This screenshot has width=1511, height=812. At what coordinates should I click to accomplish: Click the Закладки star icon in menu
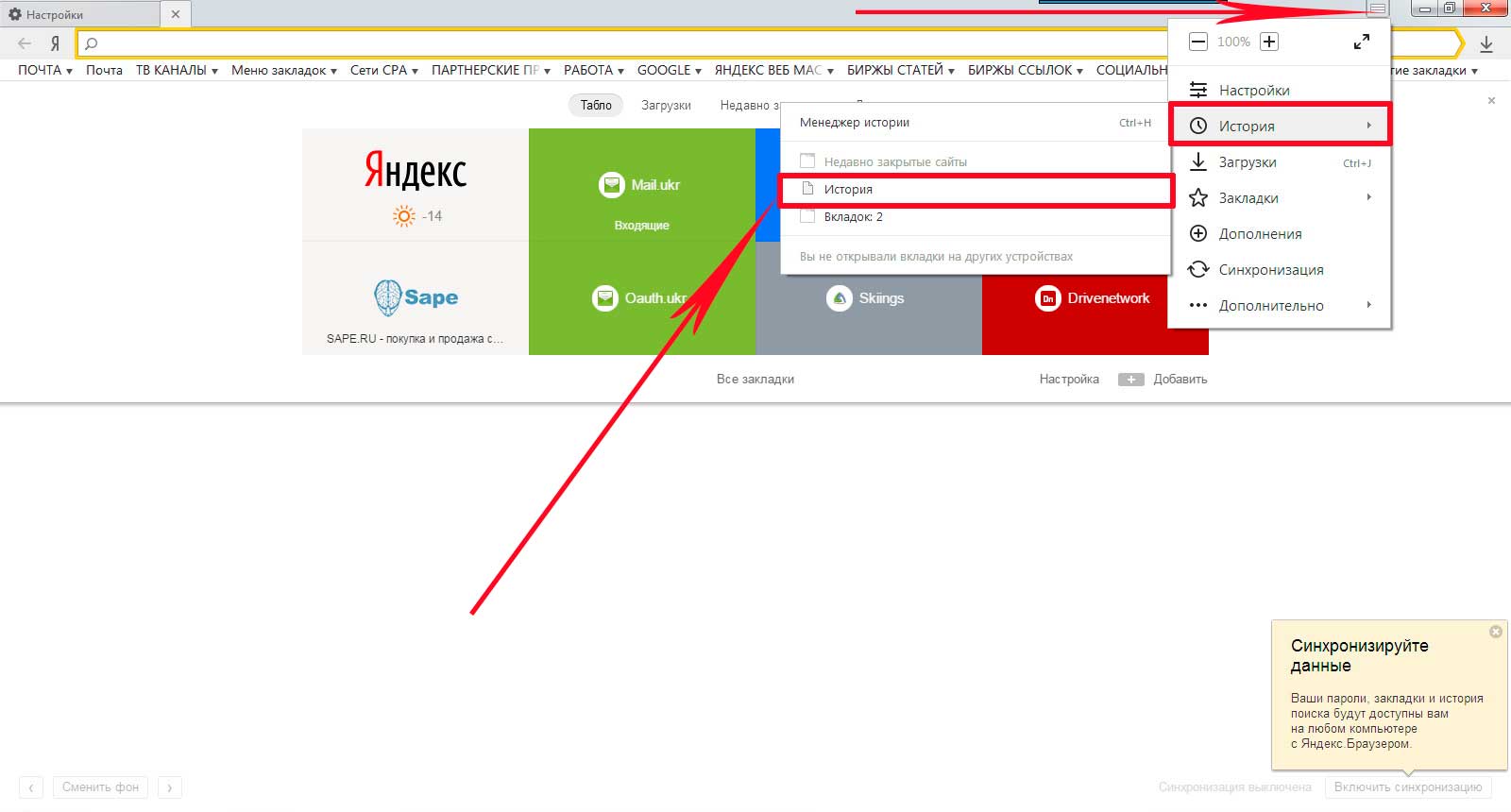tap(1198, 197)
